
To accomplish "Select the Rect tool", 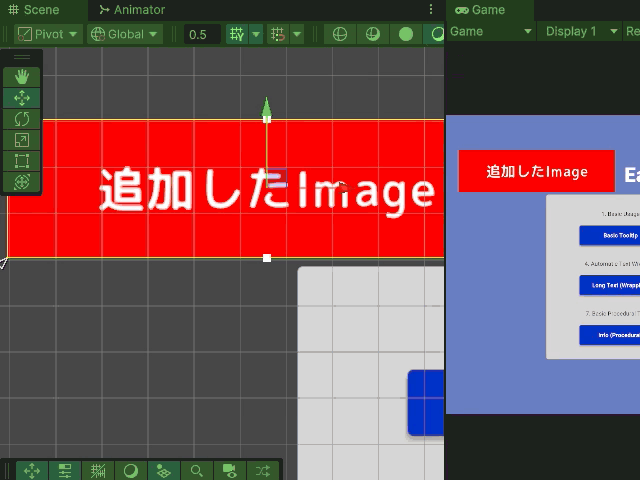I will (22, 161).
